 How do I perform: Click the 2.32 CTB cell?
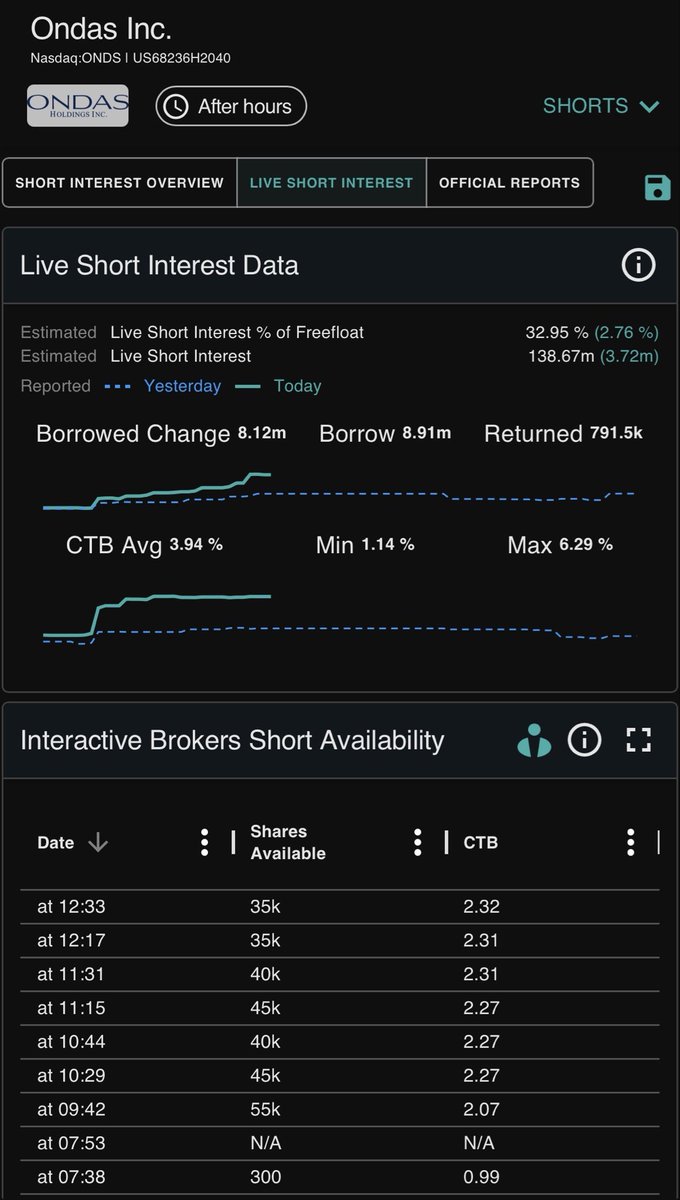tap(481, 907)
